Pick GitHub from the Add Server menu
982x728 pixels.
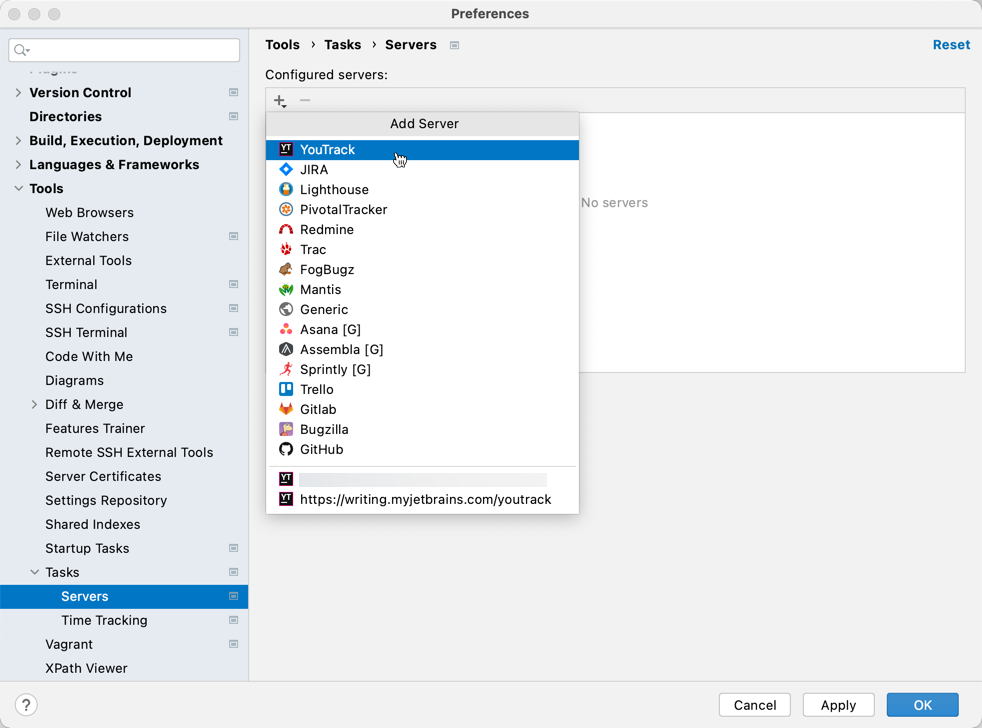point(320,449)
